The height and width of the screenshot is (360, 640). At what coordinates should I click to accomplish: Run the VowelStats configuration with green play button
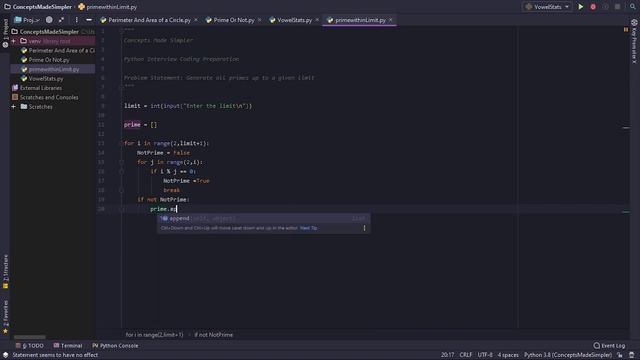tap(580, 7)
